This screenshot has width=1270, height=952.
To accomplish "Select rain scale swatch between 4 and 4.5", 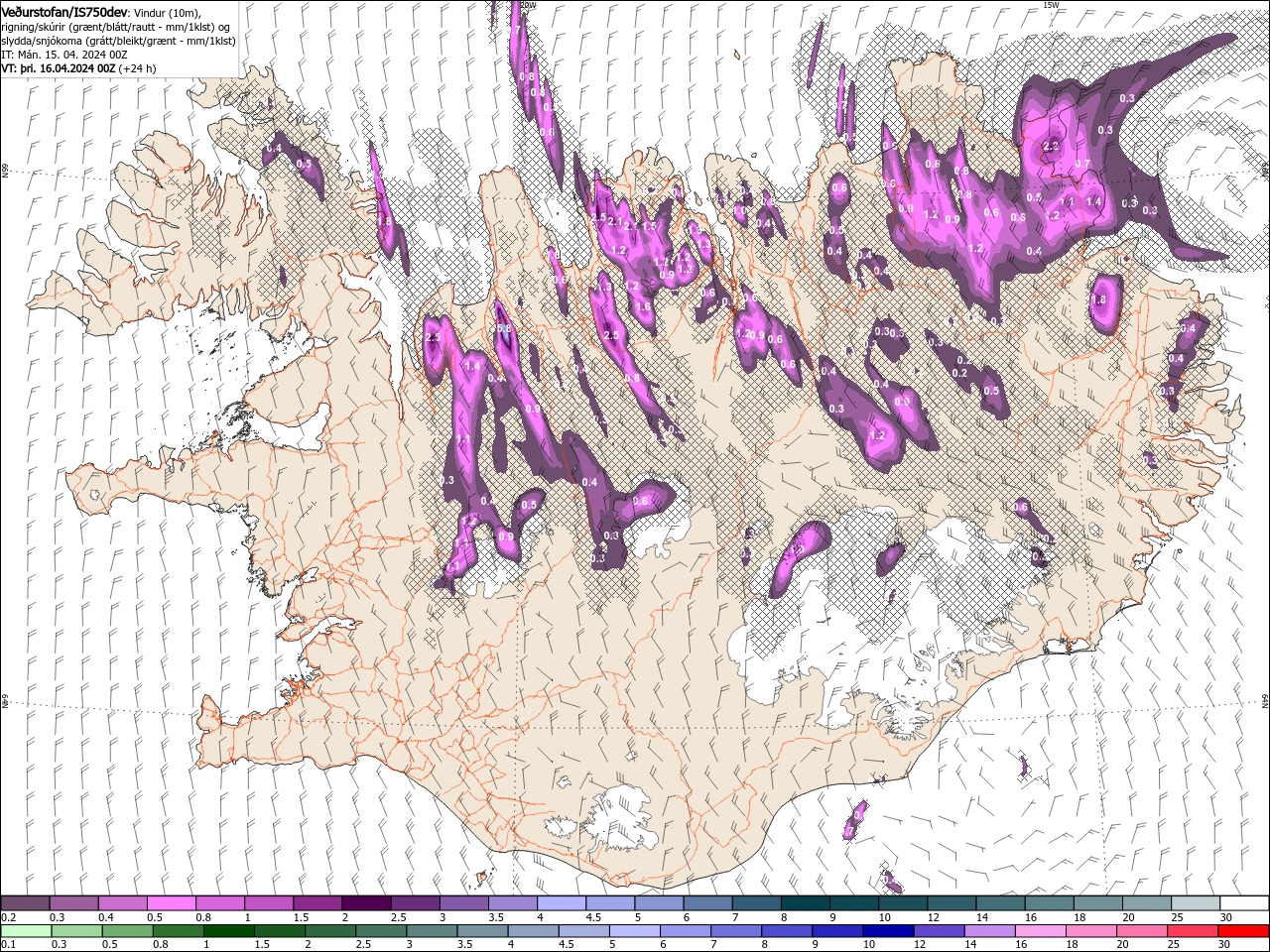I will pos(532,930).
